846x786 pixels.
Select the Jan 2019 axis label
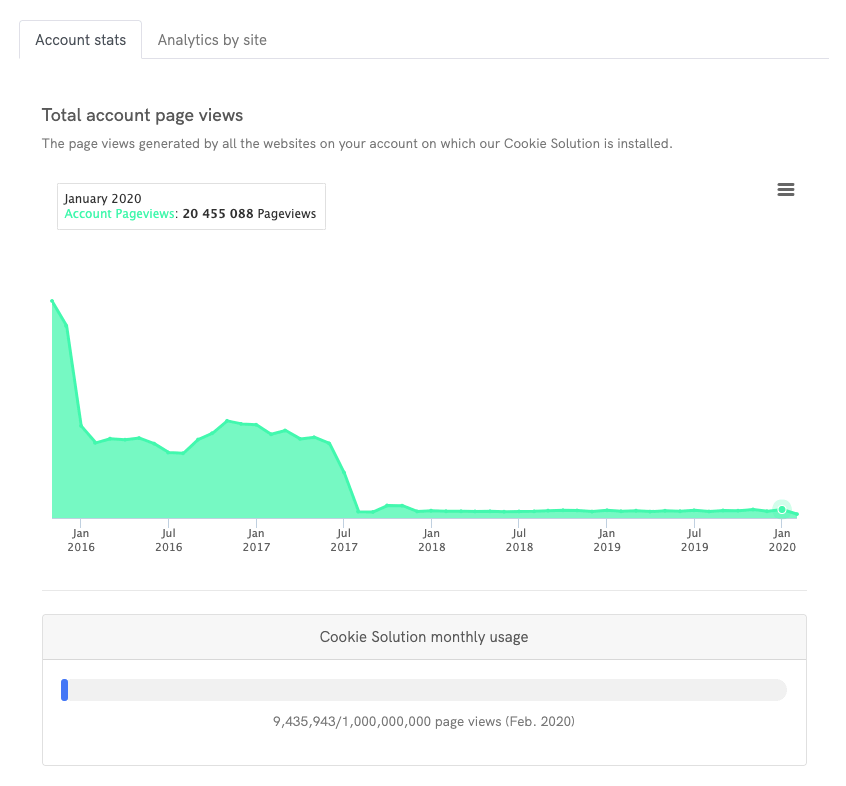(607, 540)
